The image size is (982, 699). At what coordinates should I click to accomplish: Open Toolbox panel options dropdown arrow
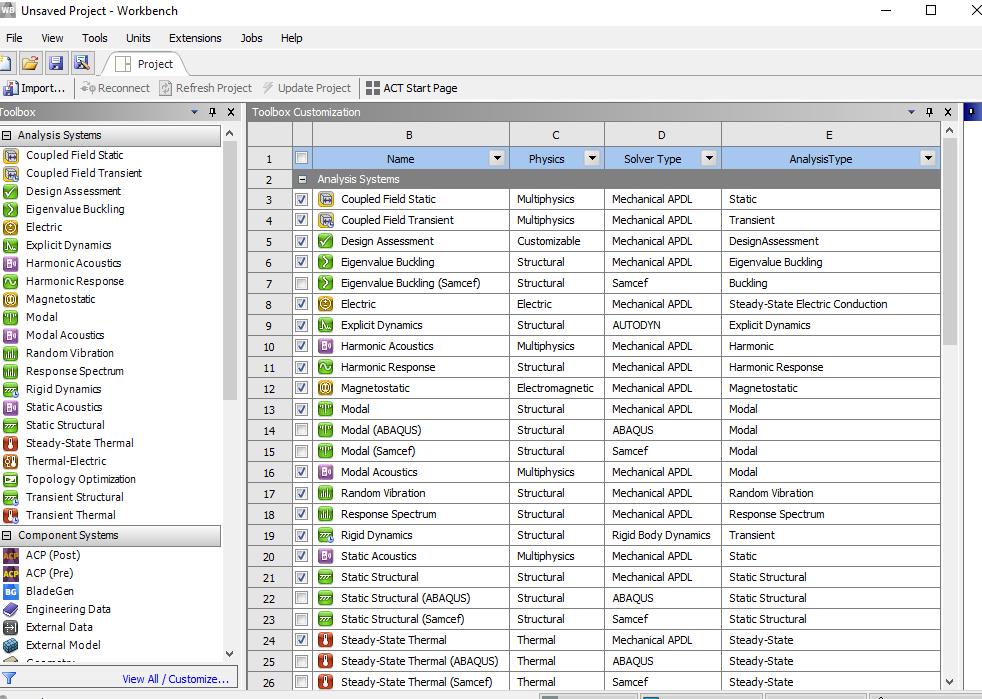(x=194, y=112)
